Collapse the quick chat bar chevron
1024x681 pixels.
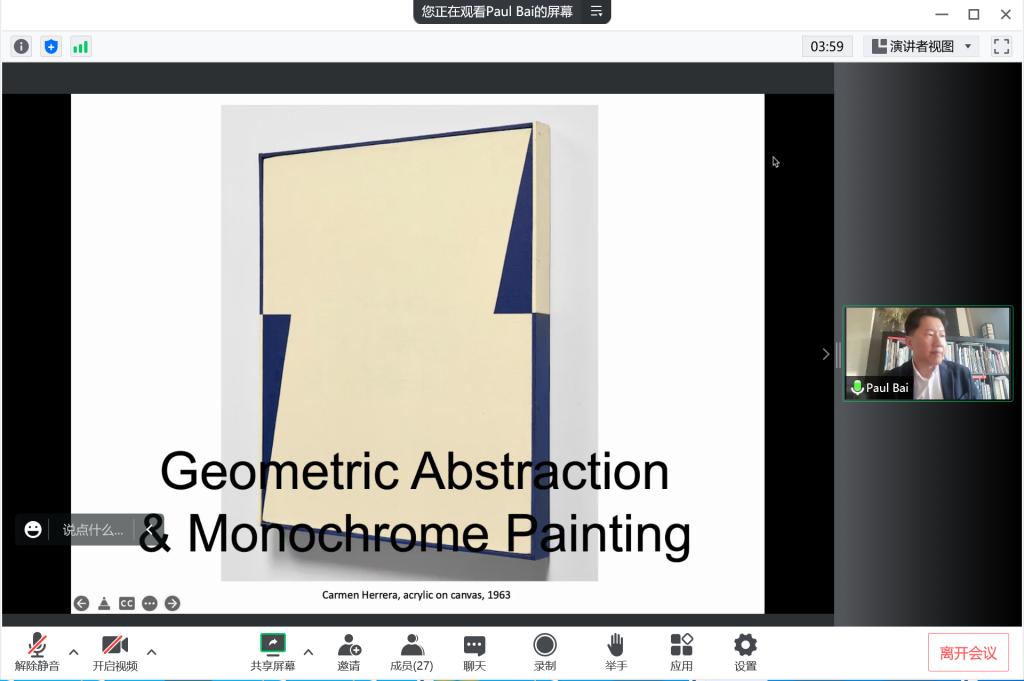(x=150, y=530)
